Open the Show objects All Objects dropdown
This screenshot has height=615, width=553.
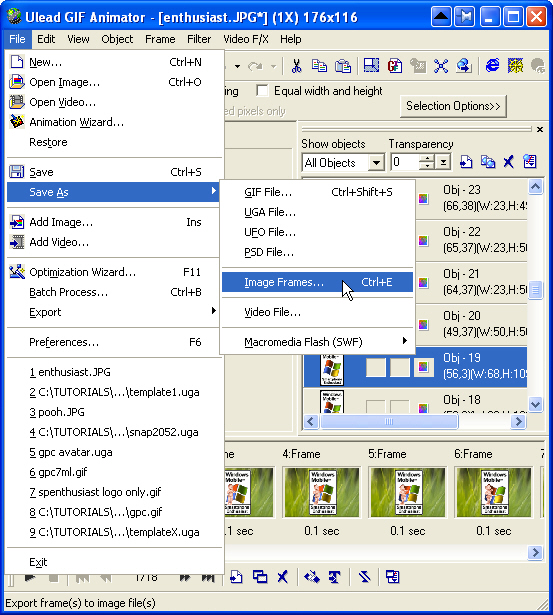[376, 162]
